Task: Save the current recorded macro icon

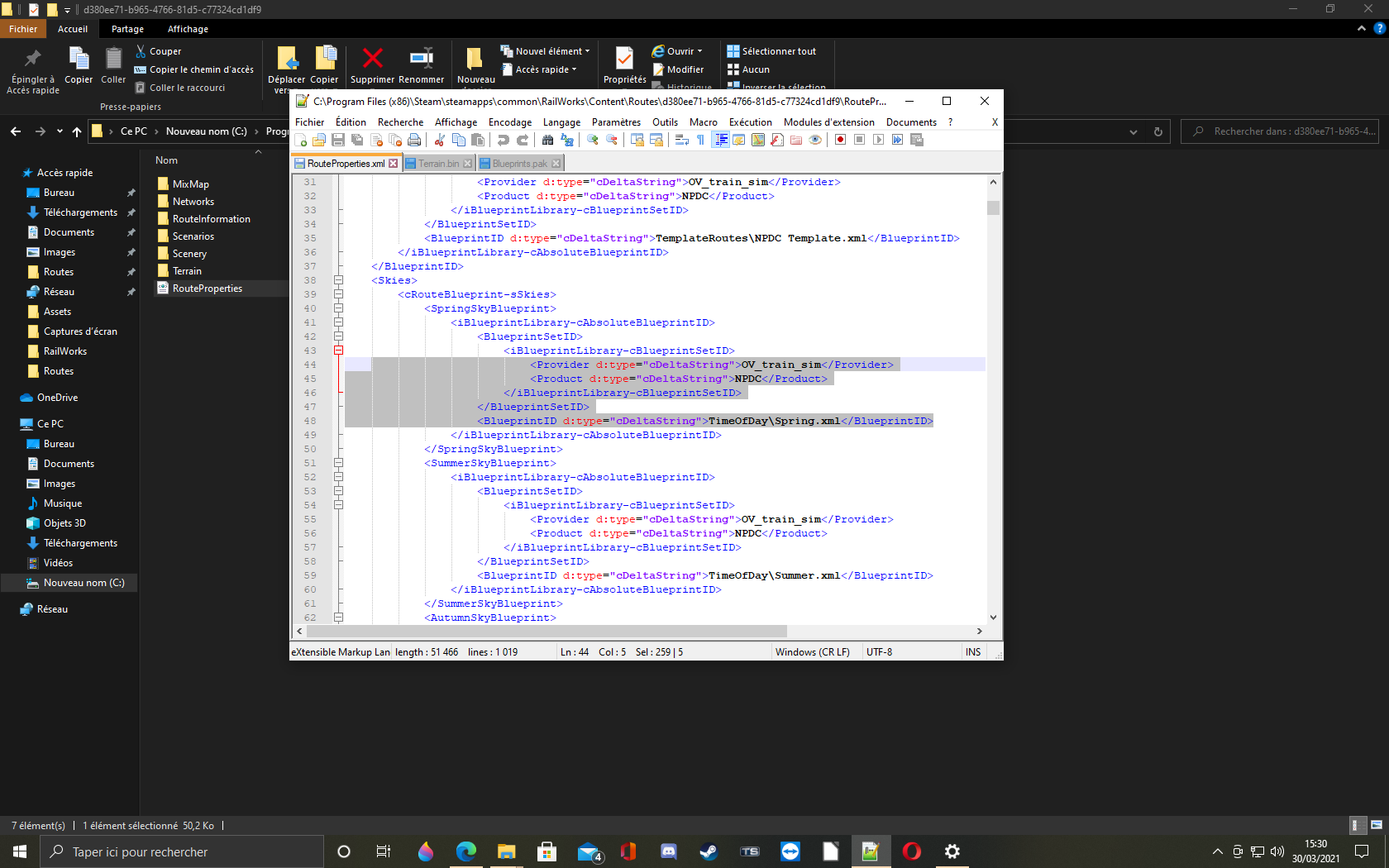Action: [x=917, y=140]
